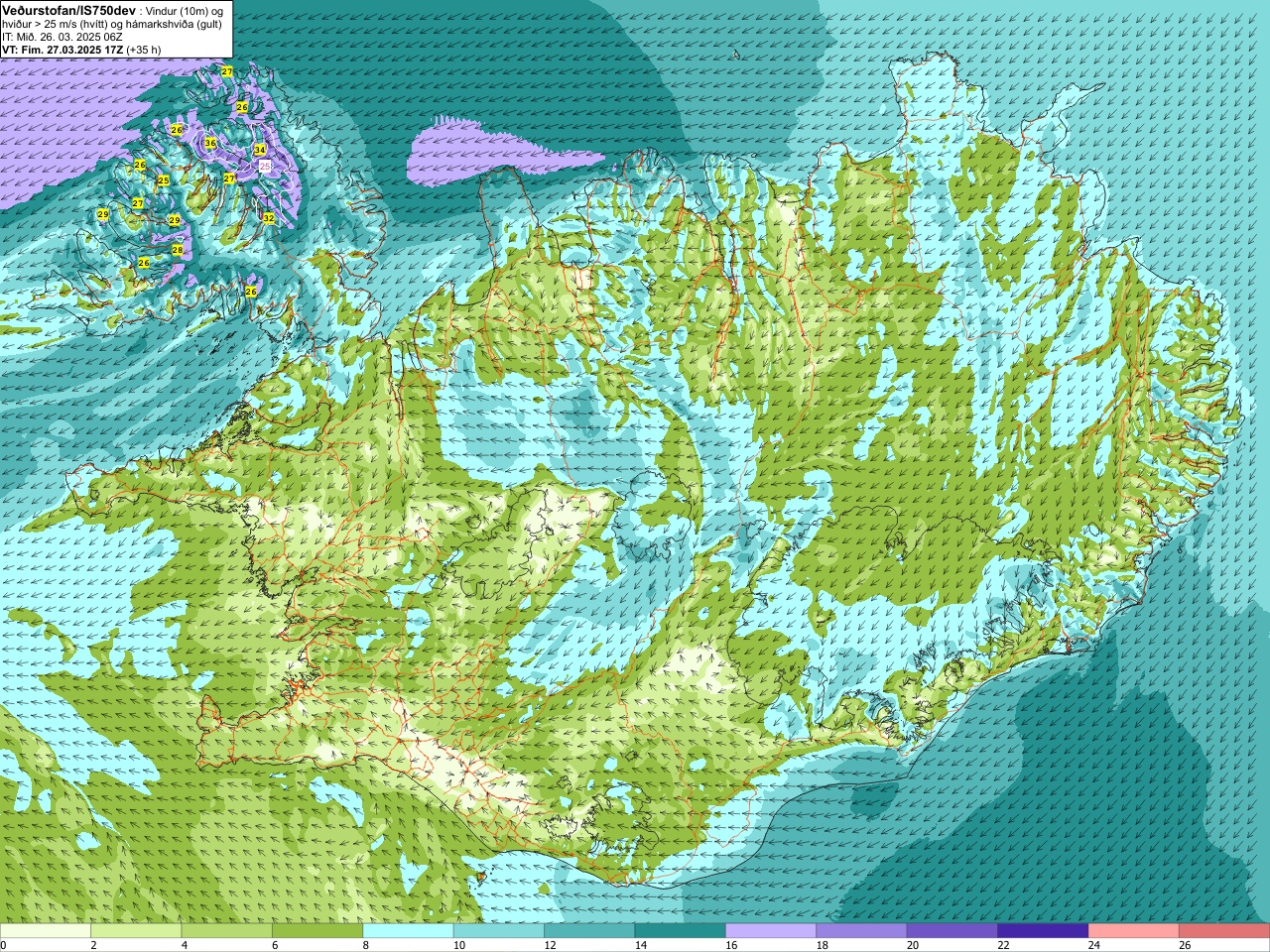Click the yellow gust label 25

coord(164,180)
